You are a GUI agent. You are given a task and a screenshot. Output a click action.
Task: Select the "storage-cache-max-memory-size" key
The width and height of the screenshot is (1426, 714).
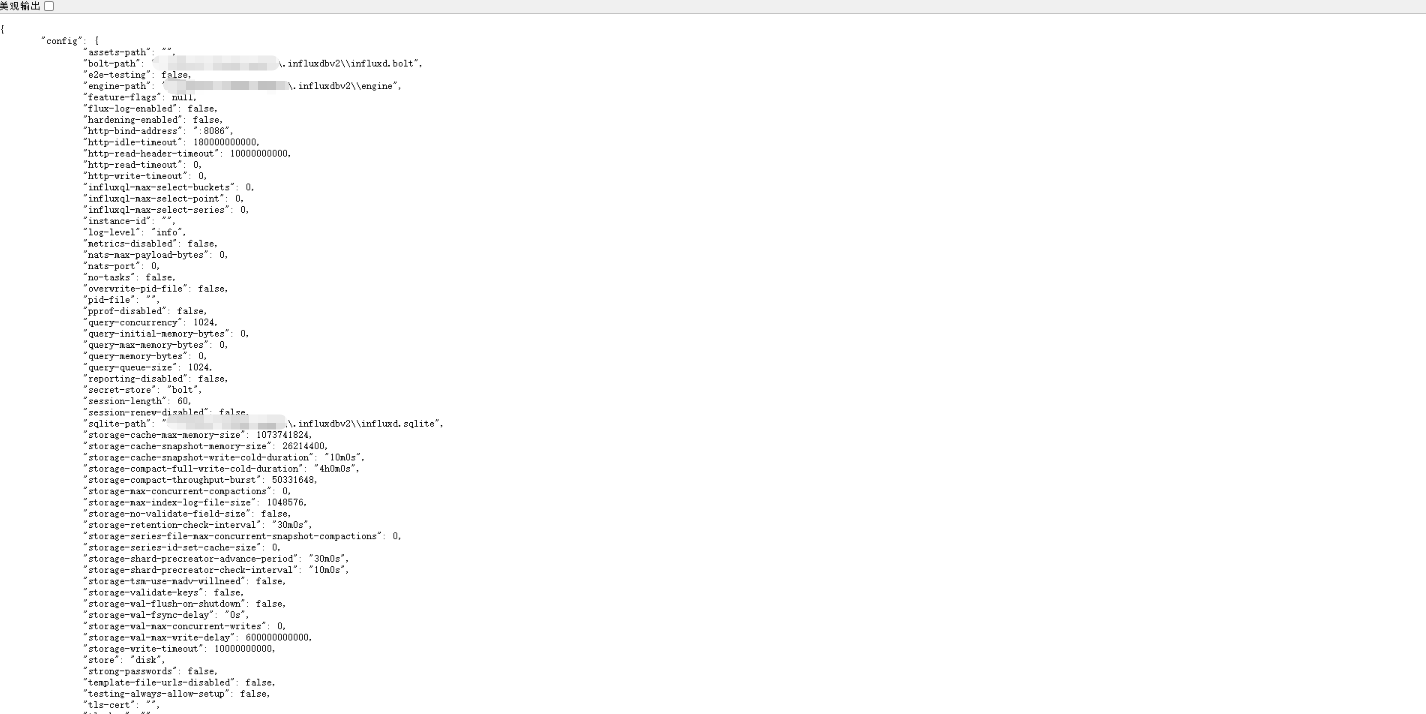pos(165,434)
